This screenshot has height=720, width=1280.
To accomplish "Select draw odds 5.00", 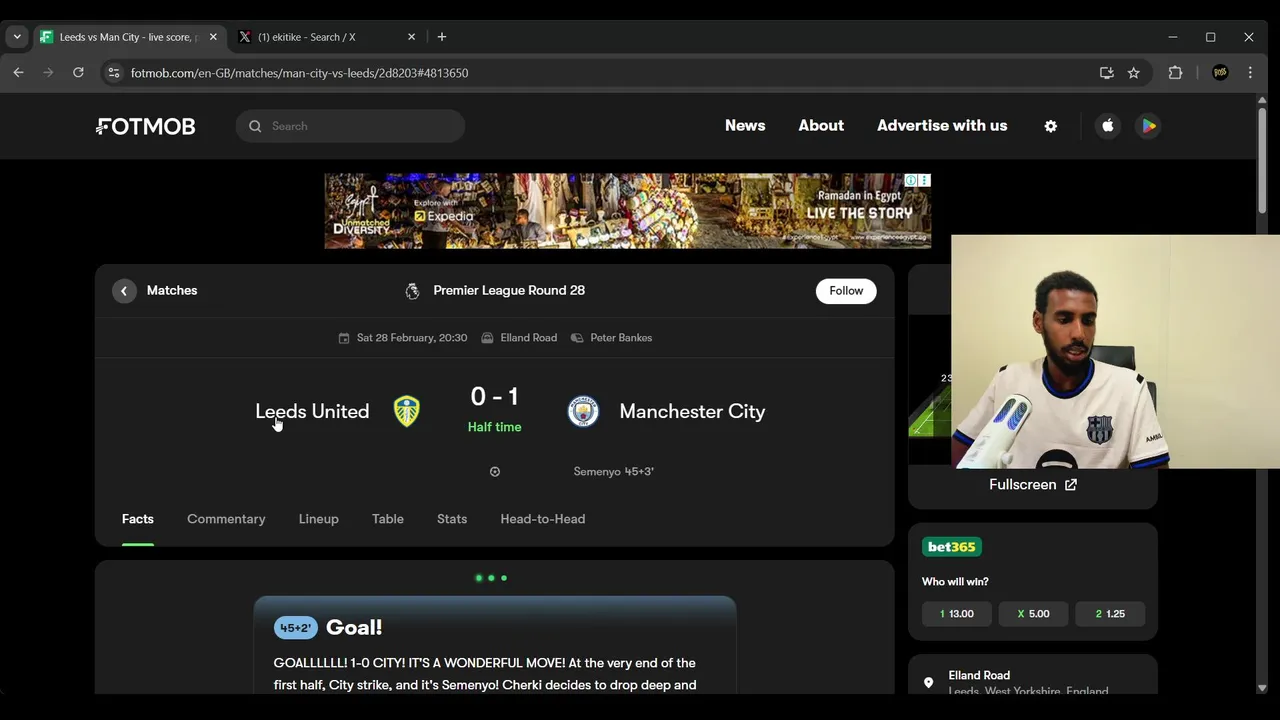I will click(1033, 614).
